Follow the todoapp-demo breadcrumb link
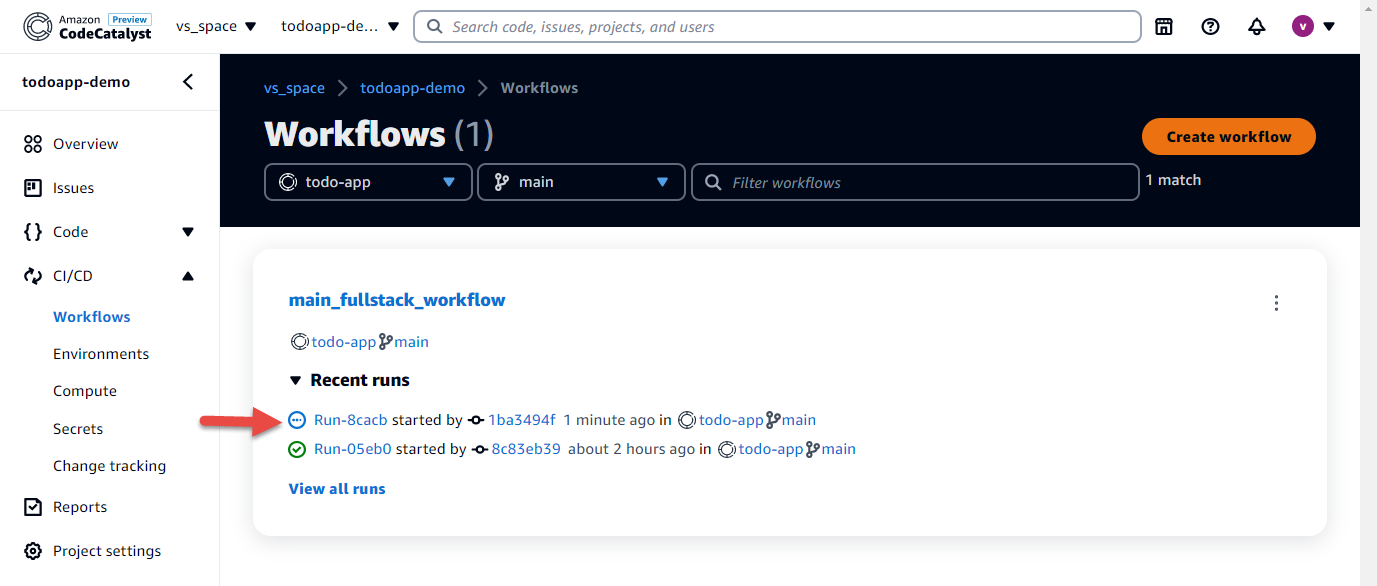This screenshot has height=586, width=1377. 412,88
